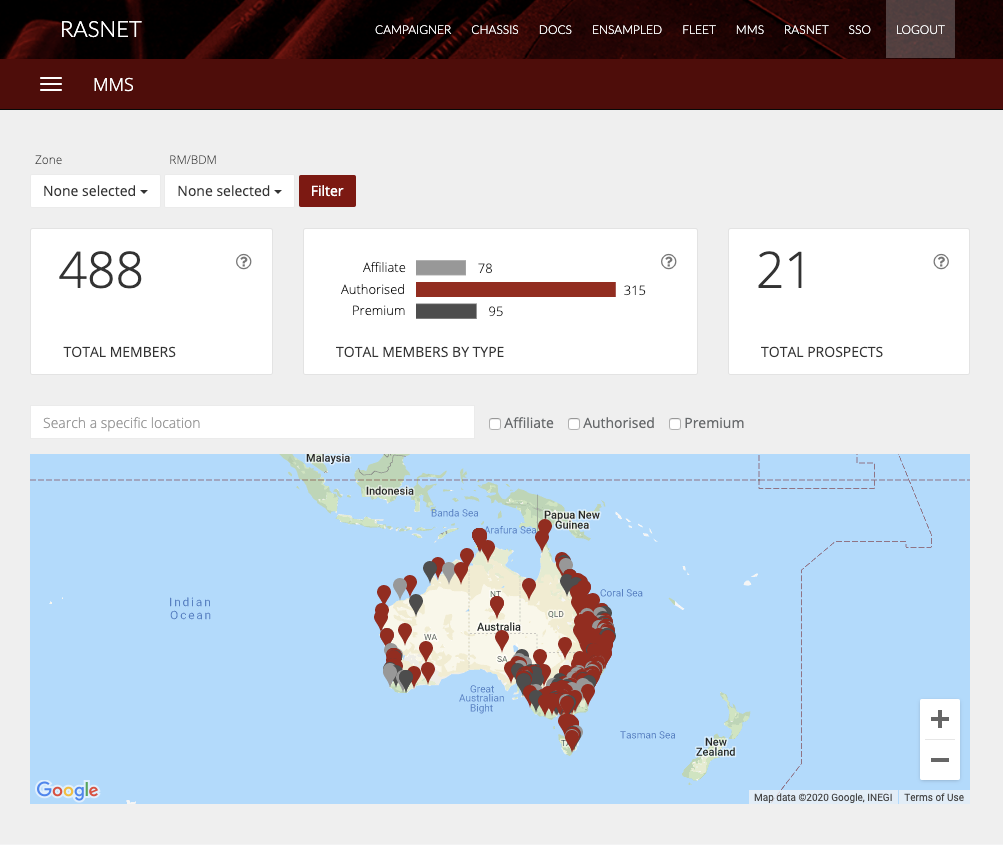Select the red marker beside the WA label
The width and height of the screenshot is (1003, 845).
tap(426, 651)
